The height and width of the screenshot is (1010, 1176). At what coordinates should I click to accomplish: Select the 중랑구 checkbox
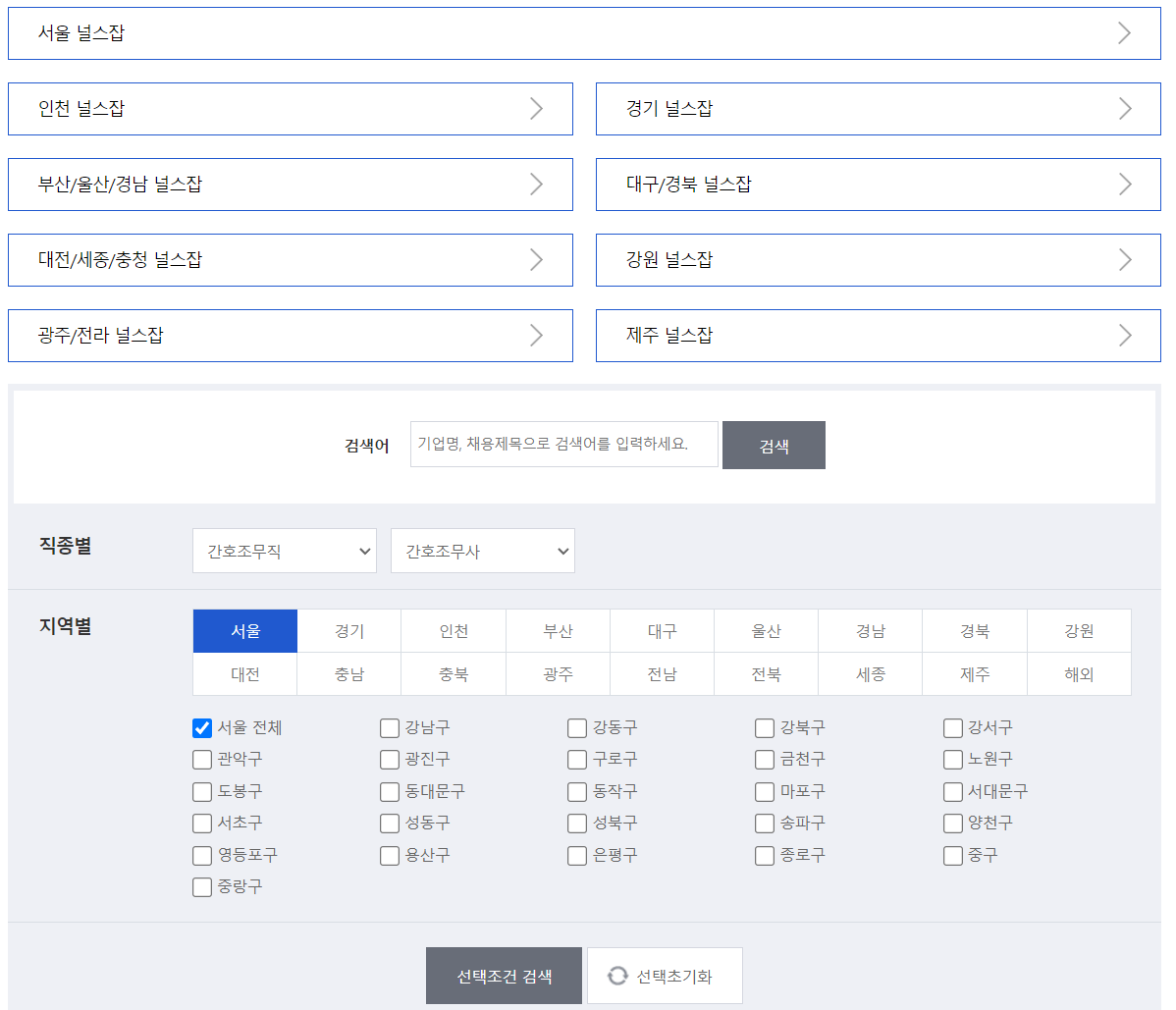[x=201, y=886]
